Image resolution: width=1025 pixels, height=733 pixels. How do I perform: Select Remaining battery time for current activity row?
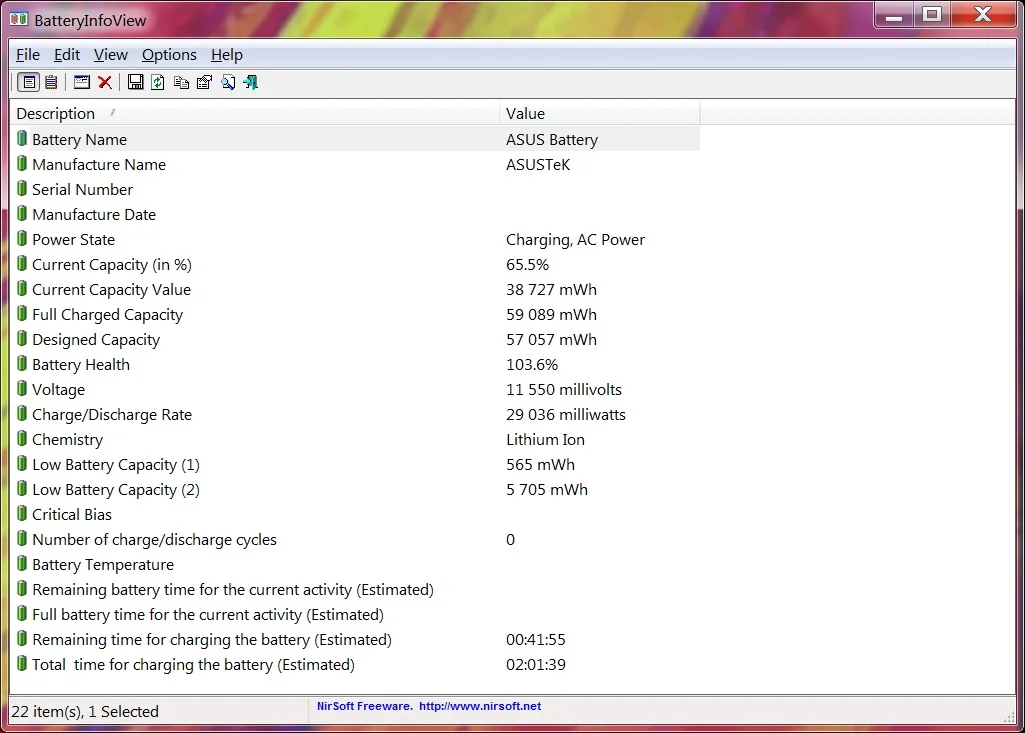(x=356, y=590)
